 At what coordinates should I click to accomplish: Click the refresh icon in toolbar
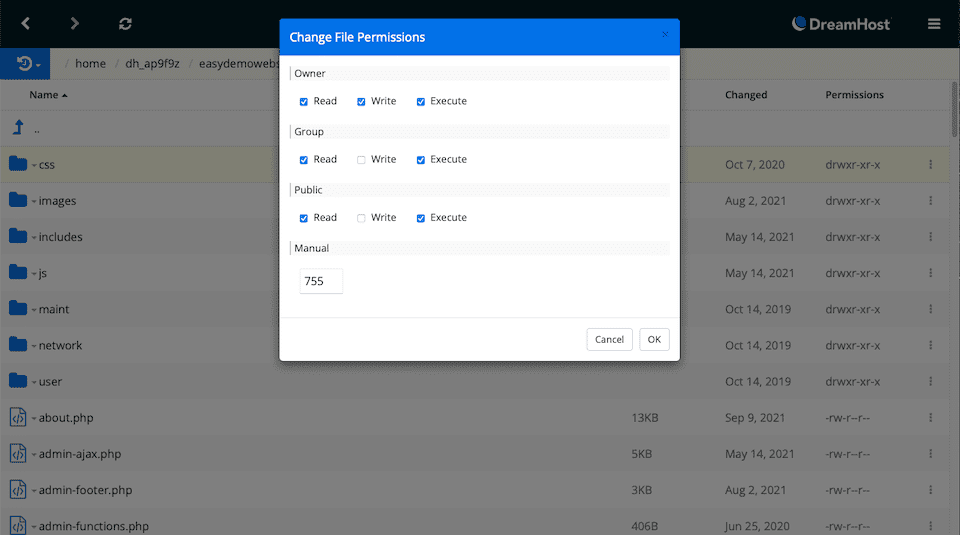coord(125,23)
